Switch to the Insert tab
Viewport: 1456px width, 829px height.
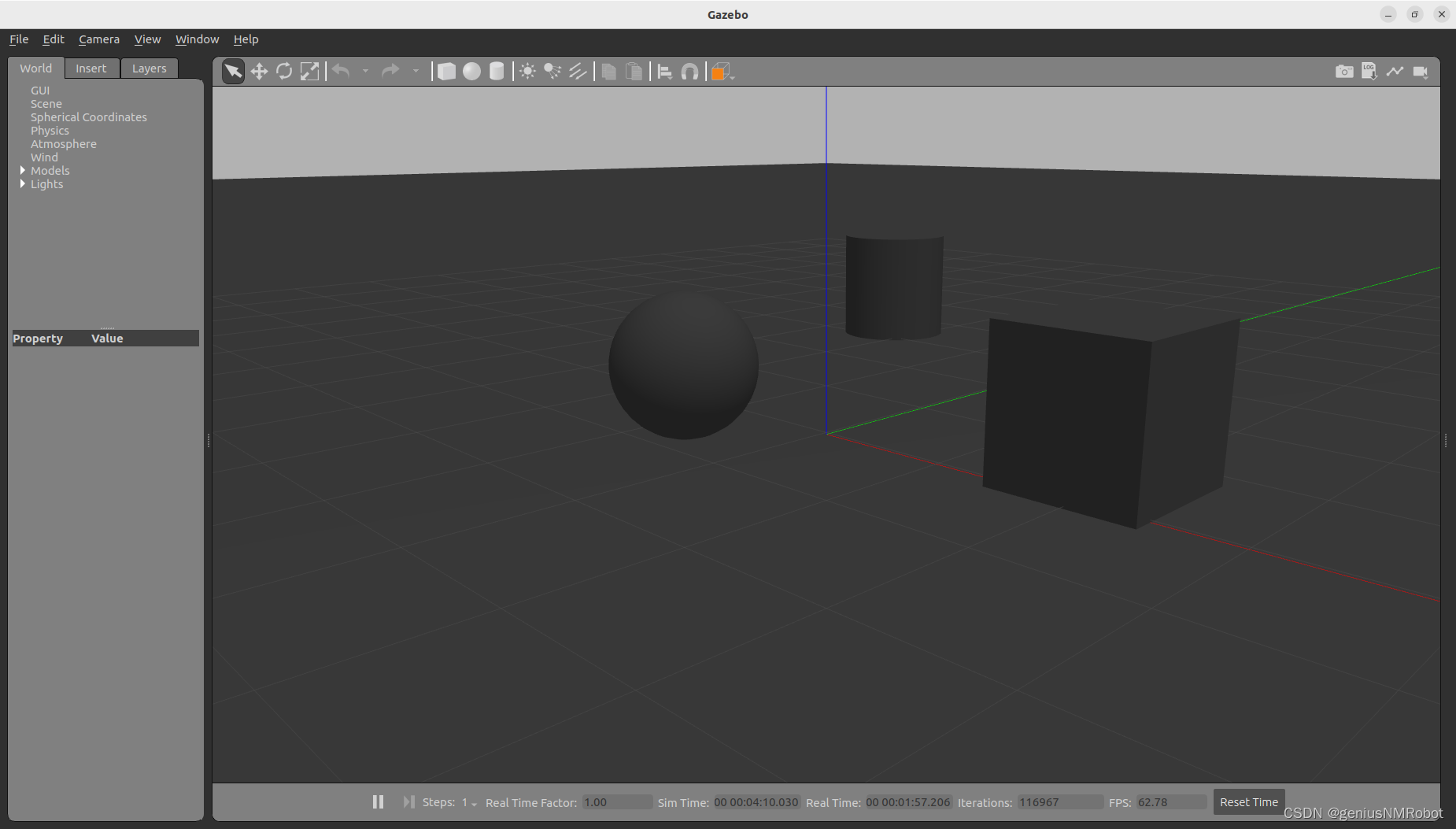point(92,68)
